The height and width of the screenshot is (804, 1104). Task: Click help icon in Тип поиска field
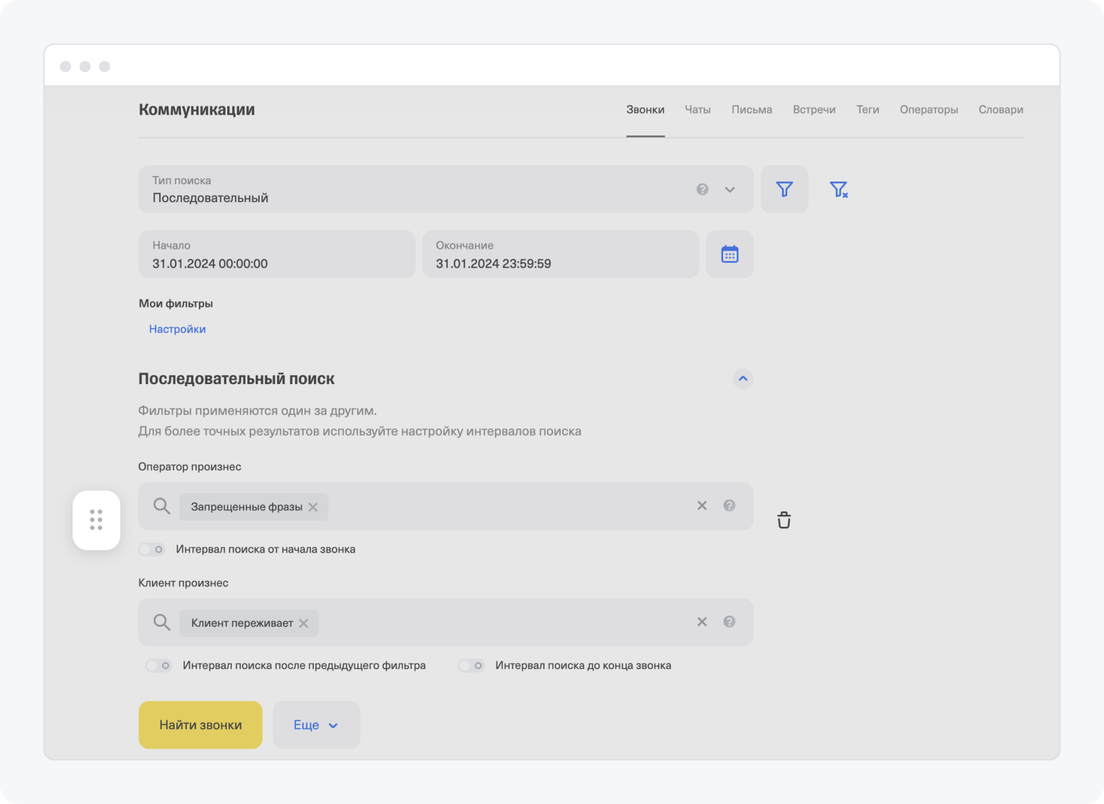702,189
